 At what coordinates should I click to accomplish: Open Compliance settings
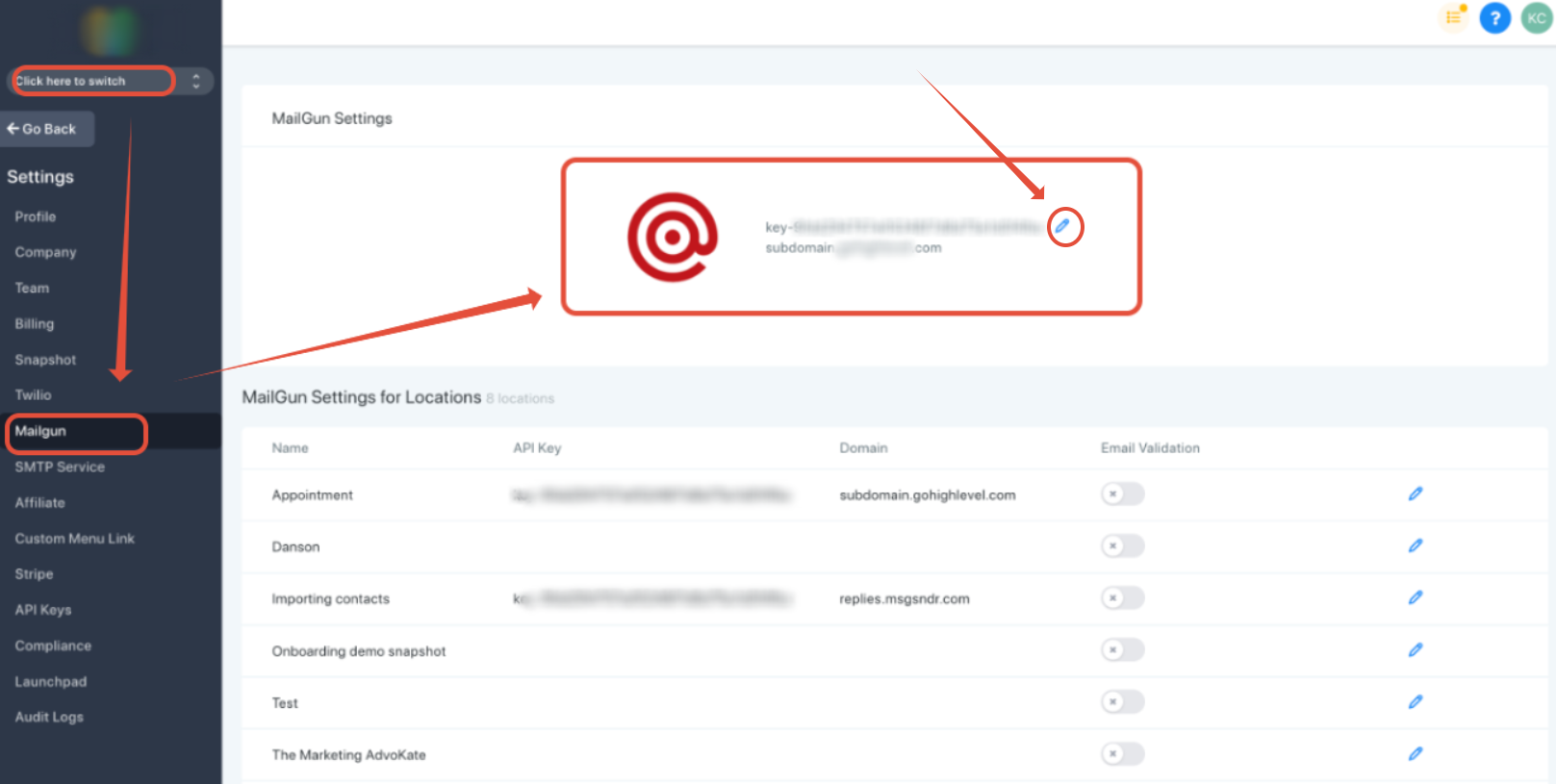click(53, 645)
